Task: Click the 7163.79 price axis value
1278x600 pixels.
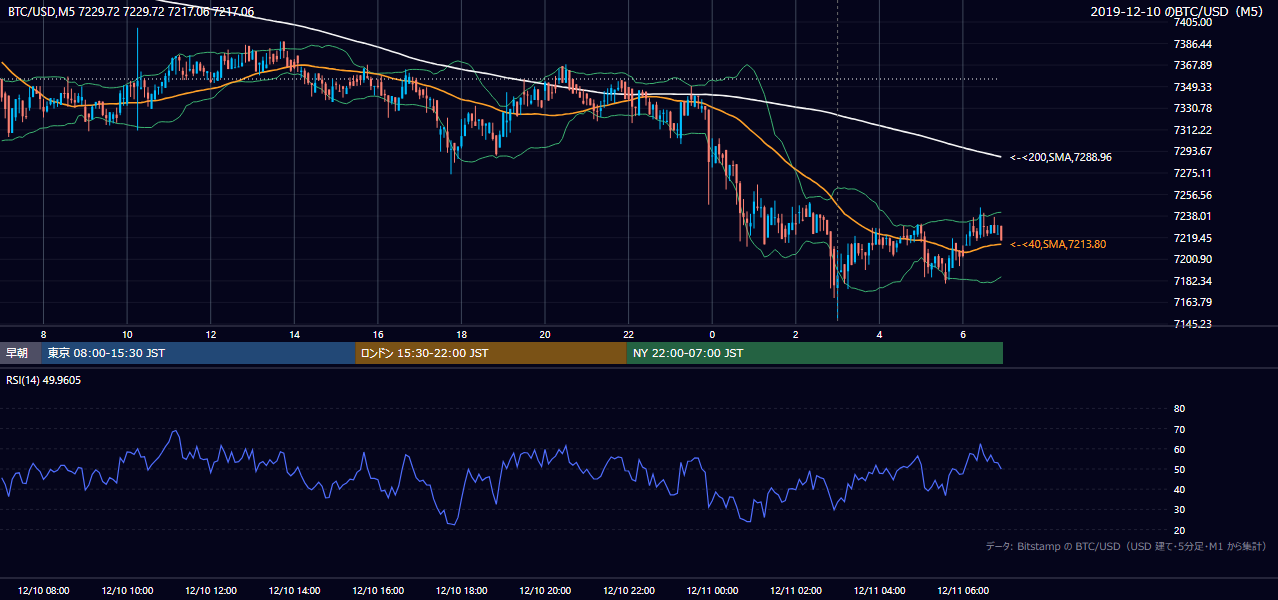Action: coord(1193,302)
